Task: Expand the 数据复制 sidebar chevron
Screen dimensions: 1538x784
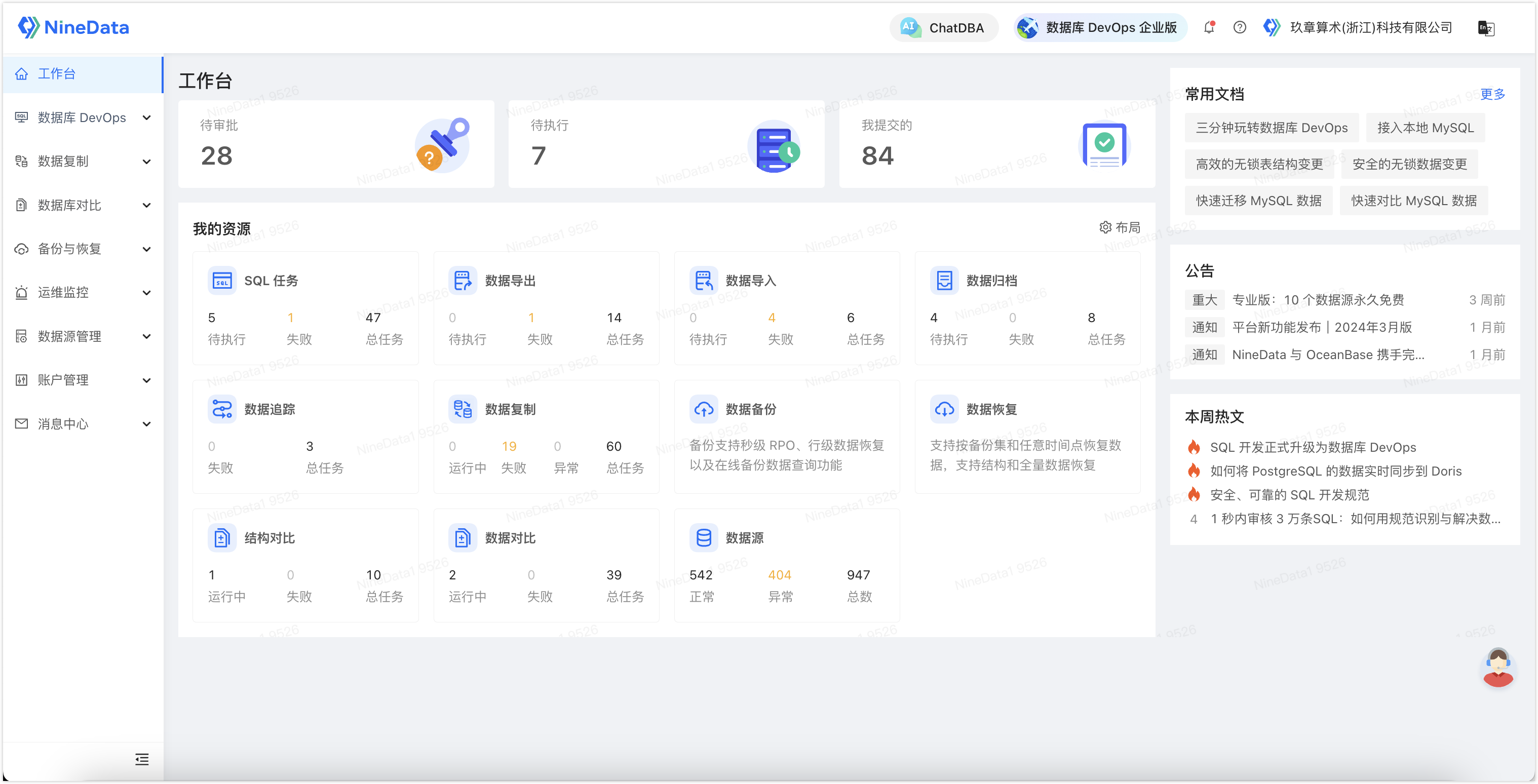Action: tap(146, 162)
